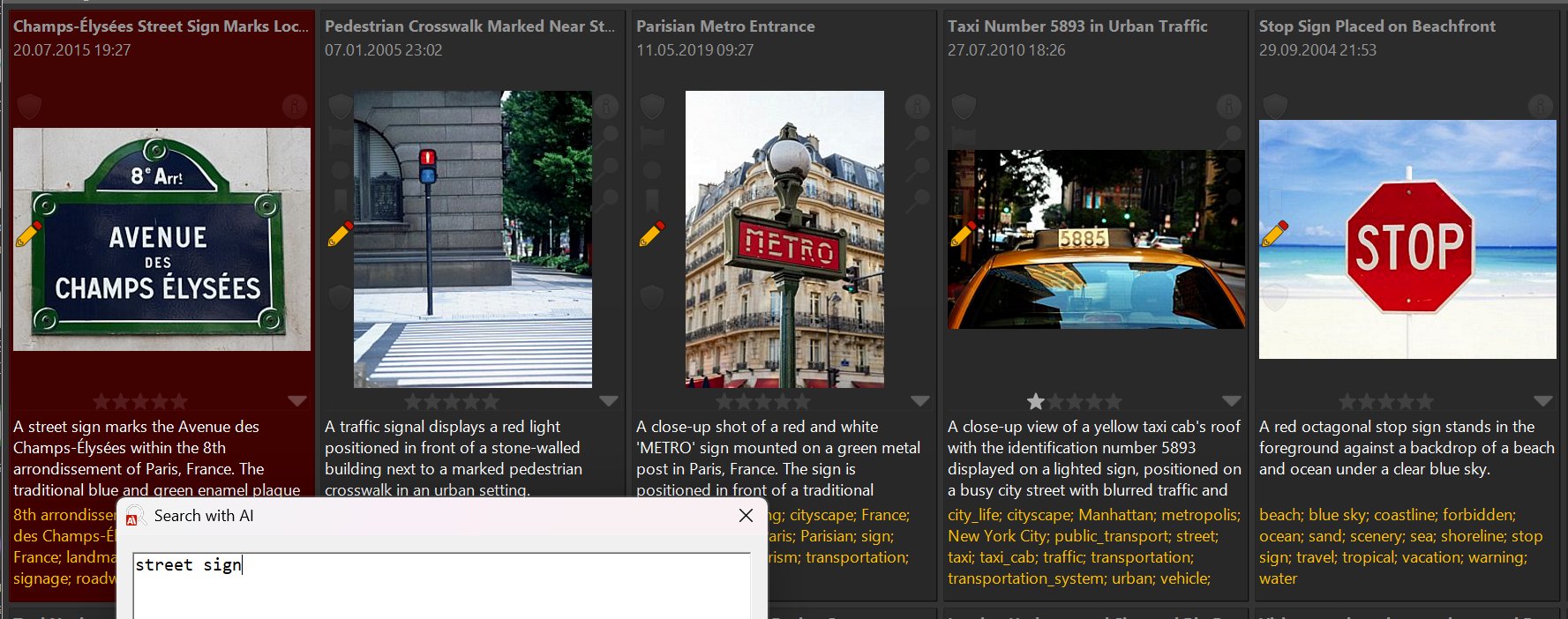Toggle the top protect shield on Stop Sign card
The image size is (1568, 619).
tap(1275, 107)
